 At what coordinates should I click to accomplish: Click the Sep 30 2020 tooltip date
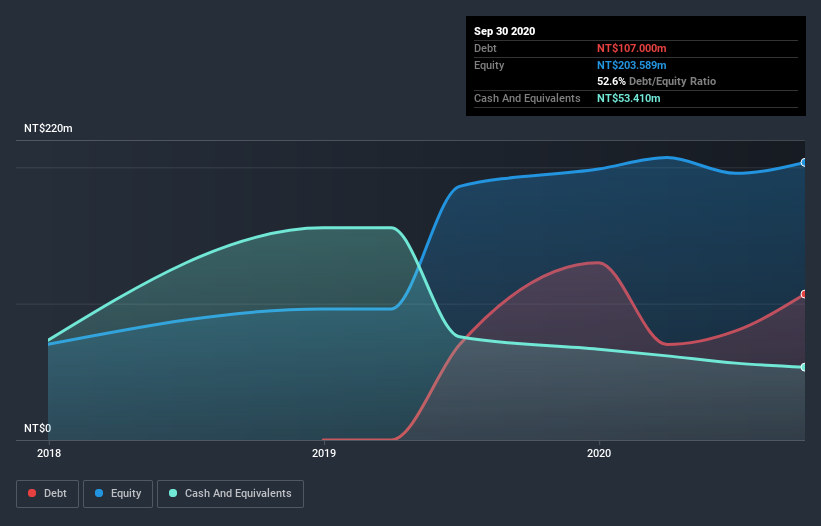pyautogui.click(x=504, y=31)
